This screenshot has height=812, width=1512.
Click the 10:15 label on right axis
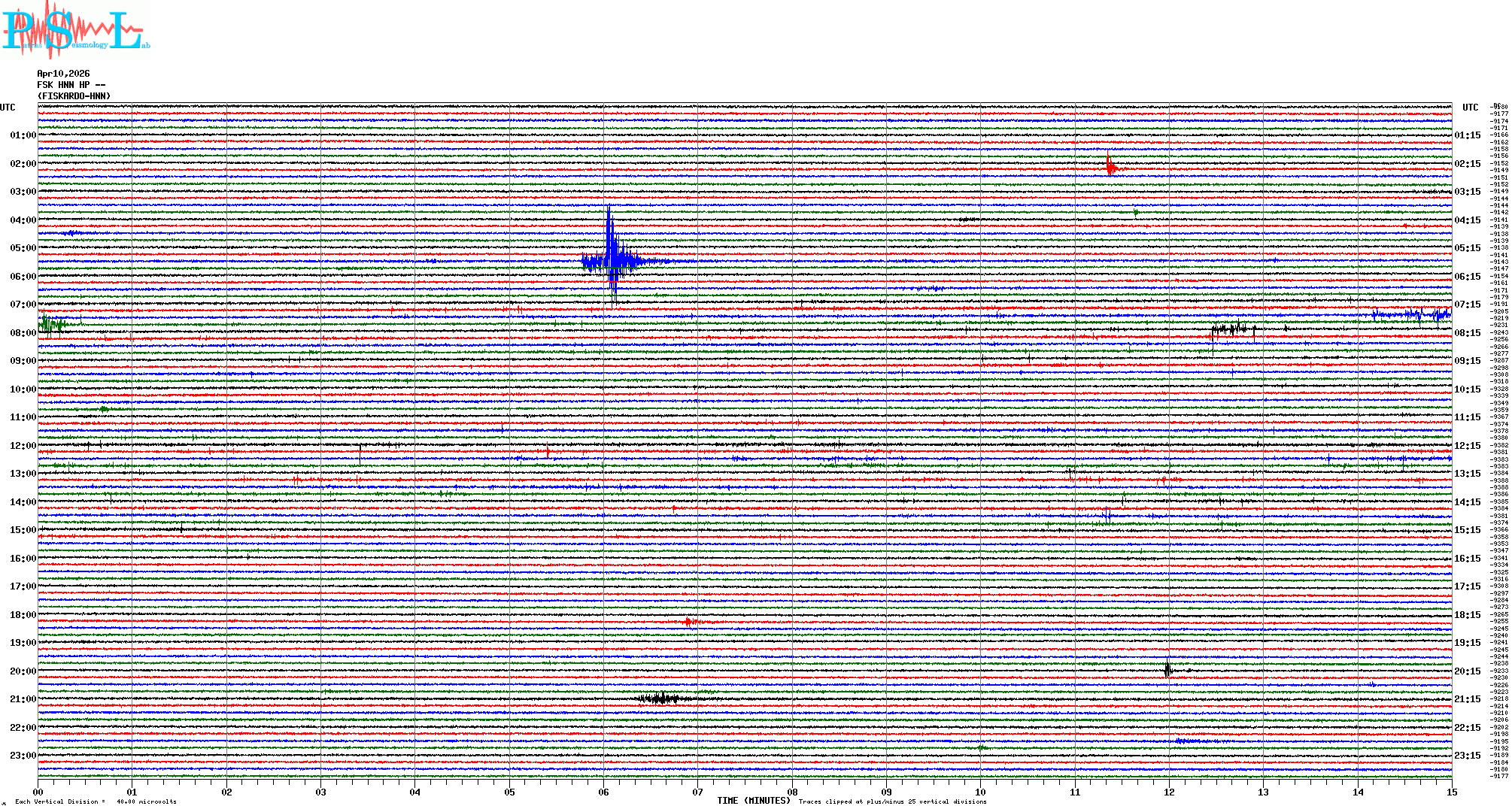click(1468, 389)
